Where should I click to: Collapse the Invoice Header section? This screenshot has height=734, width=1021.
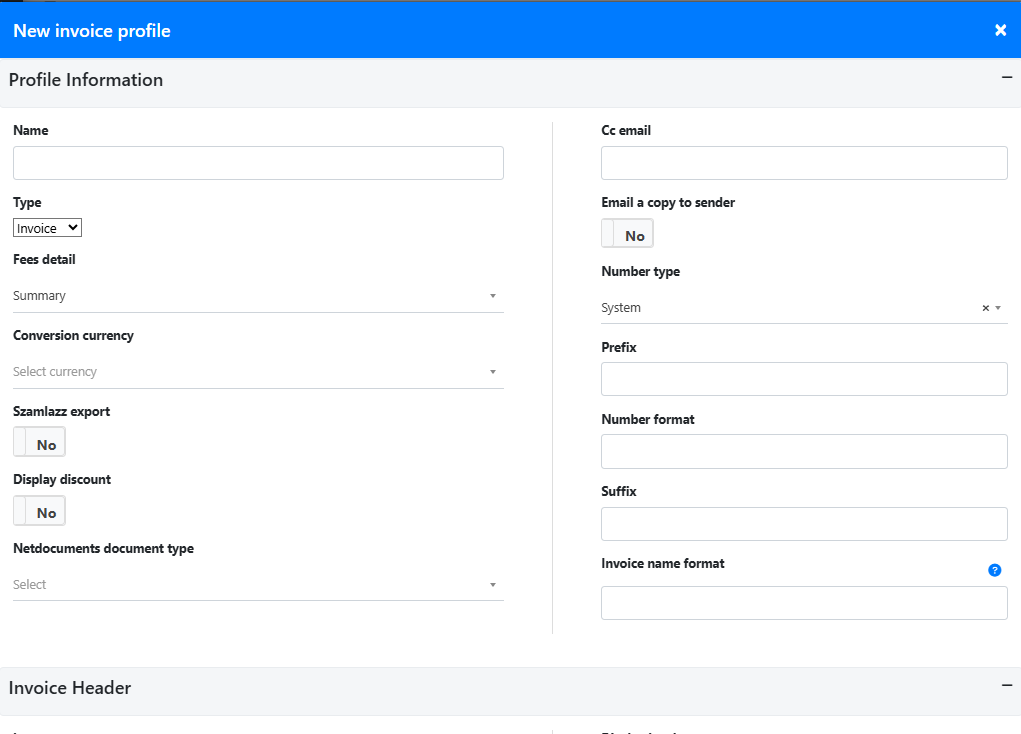pyautogui.click(x=1006, y=685)
